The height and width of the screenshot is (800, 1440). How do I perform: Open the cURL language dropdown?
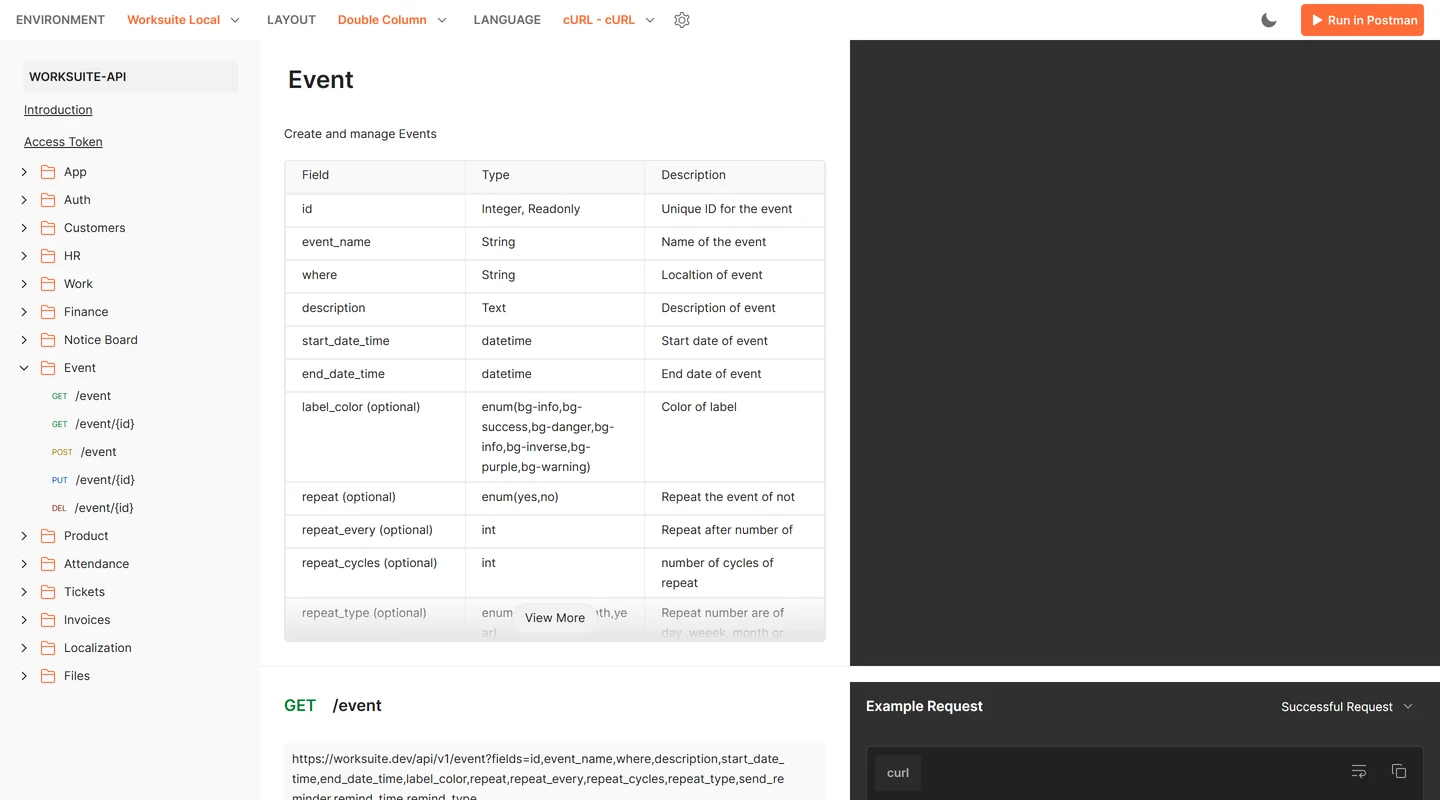click(x=609, y=20)
